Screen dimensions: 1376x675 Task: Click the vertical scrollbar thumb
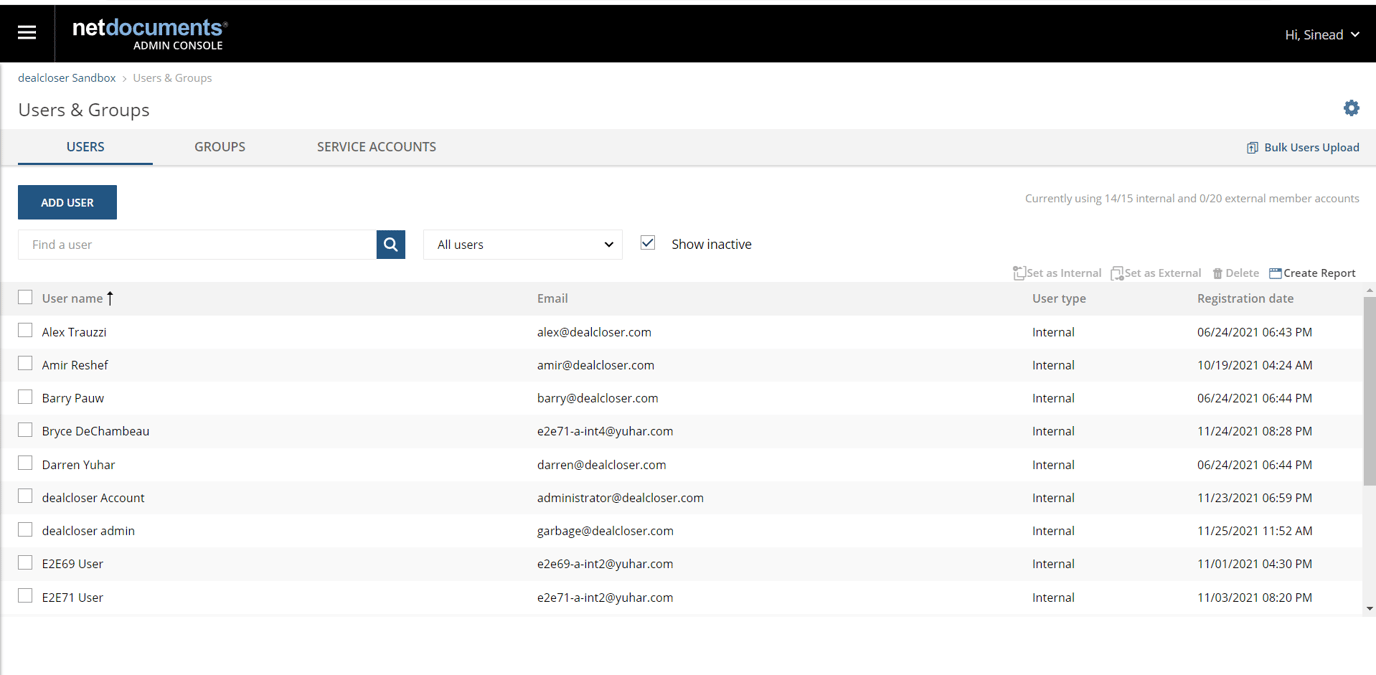tap(1369, 390)
